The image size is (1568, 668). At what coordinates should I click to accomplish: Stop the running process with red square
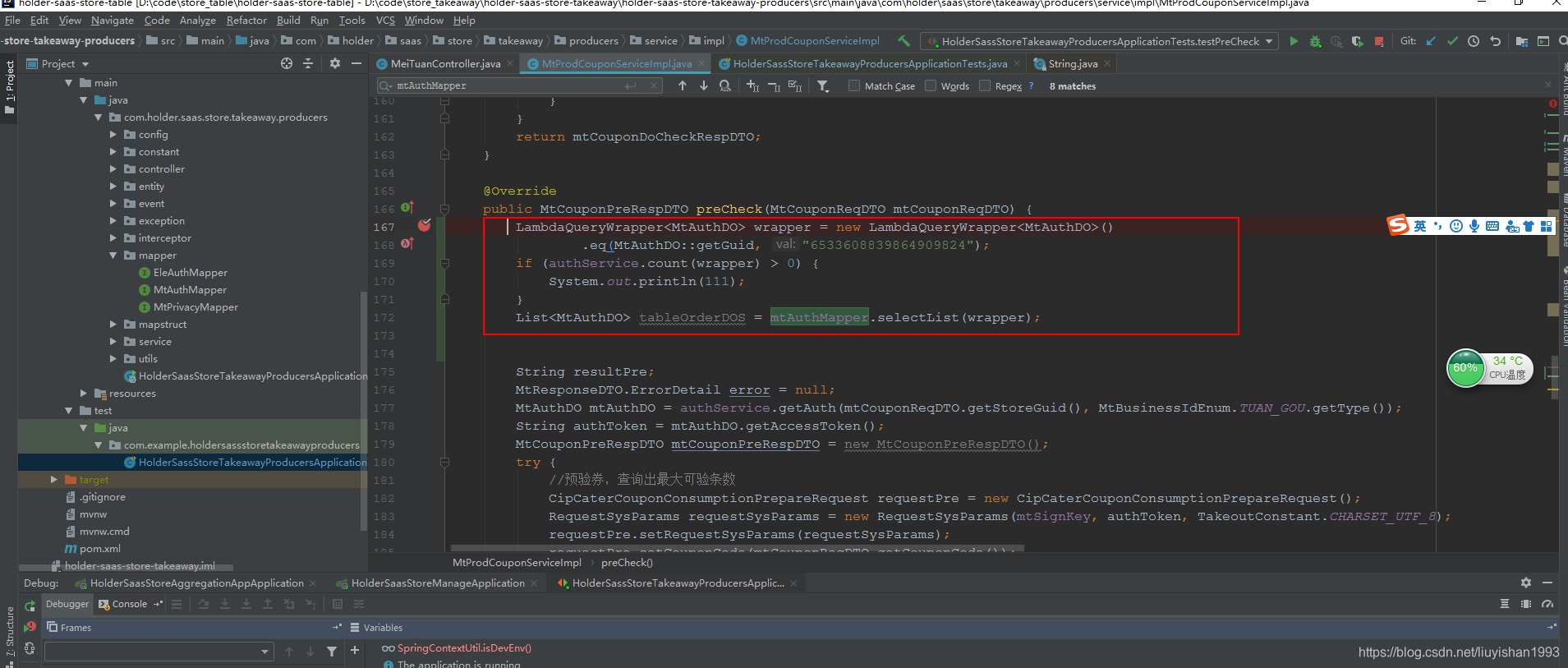(x=1379, y=41)
